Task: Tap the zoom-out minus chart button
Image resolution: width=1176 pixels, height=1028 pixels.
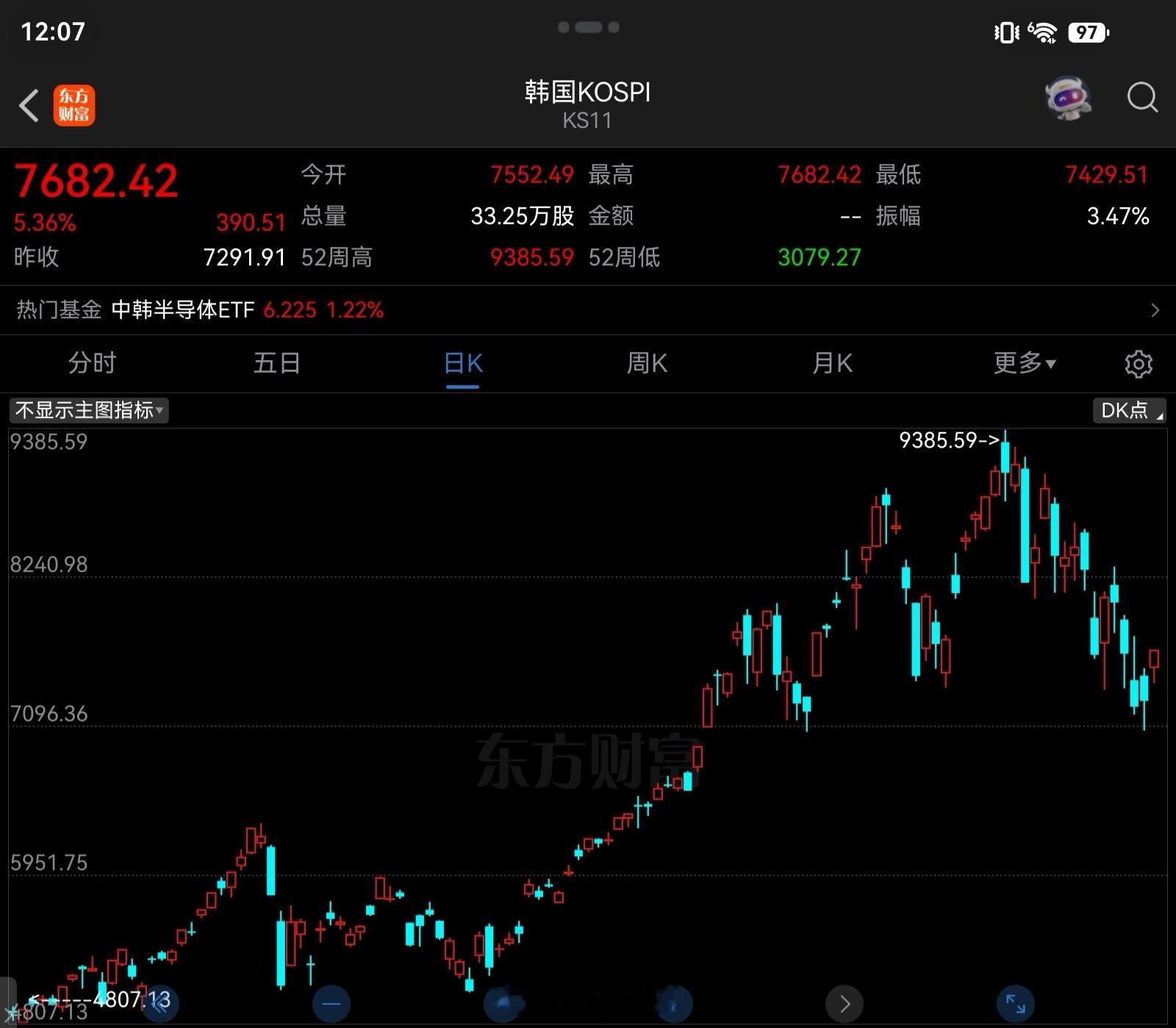Action: click(331, 1003)
